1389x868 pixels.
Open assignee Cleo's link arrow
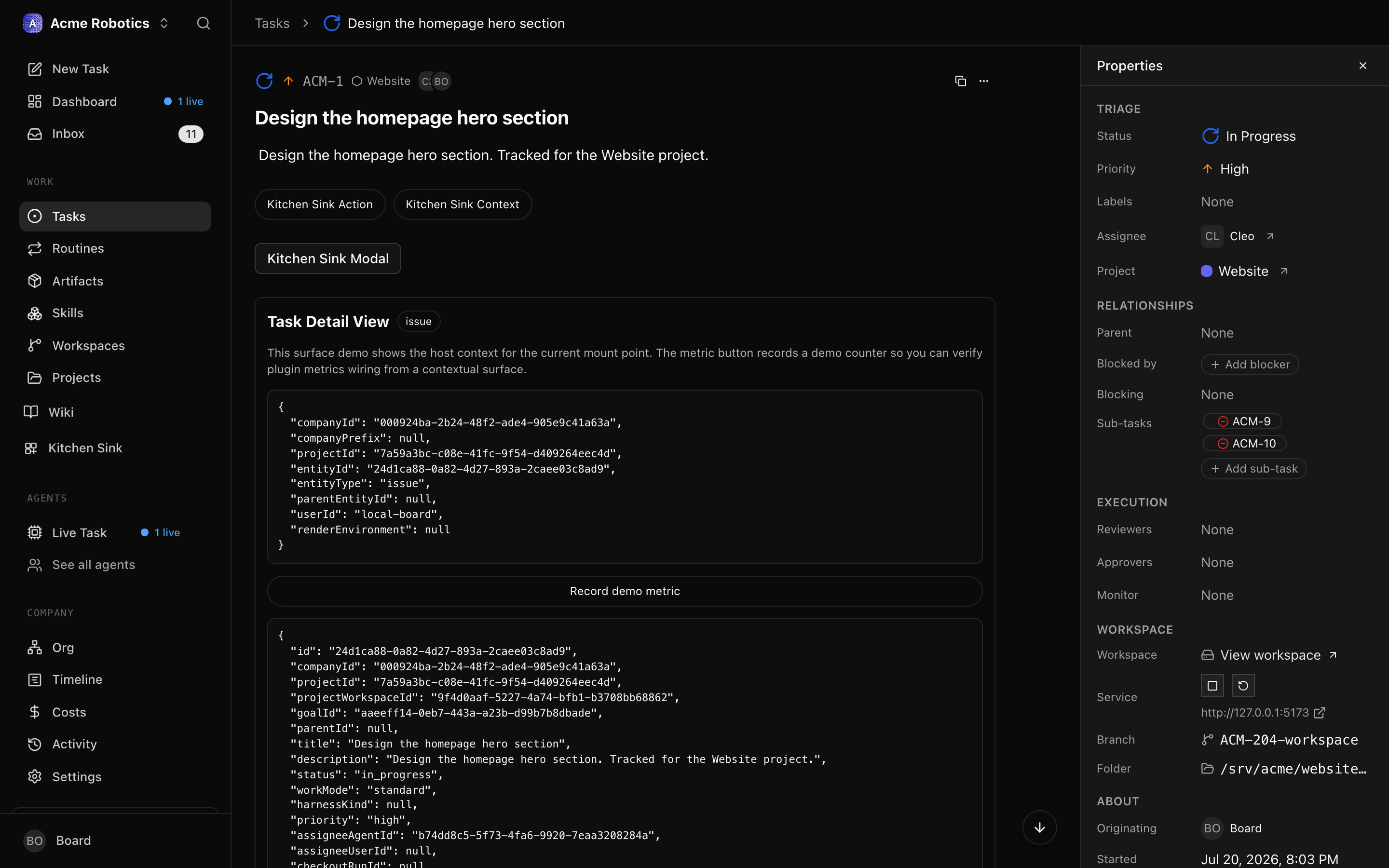(x=1270, y=236)
